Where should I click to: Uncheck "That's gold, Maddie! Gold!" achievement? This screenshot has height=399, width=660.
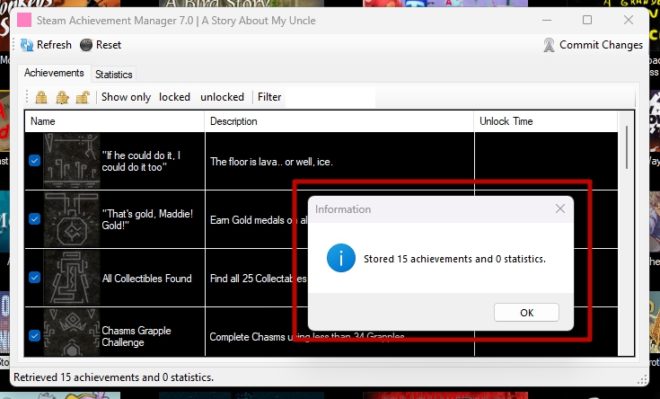[35, 219]
